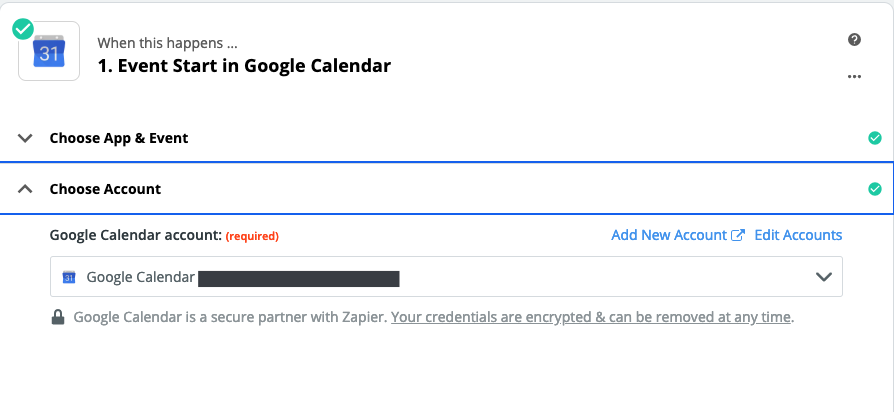The width and height of the screenshot is (894, 412).
Task: Click the Google Calendar app icon in the header
Action: (x=49, y=51)
